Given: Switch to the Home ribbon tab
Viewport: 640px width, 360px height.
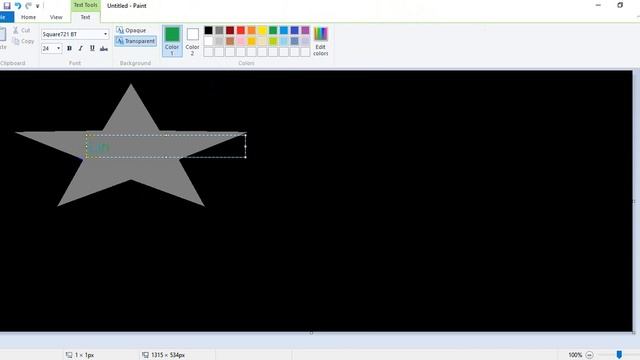Looking at the screenshot, I should click(x=28, y=17).
